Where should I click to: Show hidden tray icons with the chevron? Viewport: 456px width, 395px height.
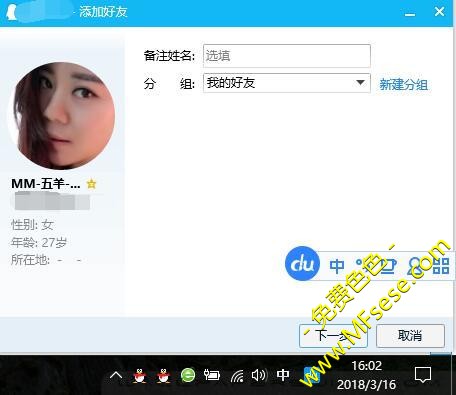116,376
